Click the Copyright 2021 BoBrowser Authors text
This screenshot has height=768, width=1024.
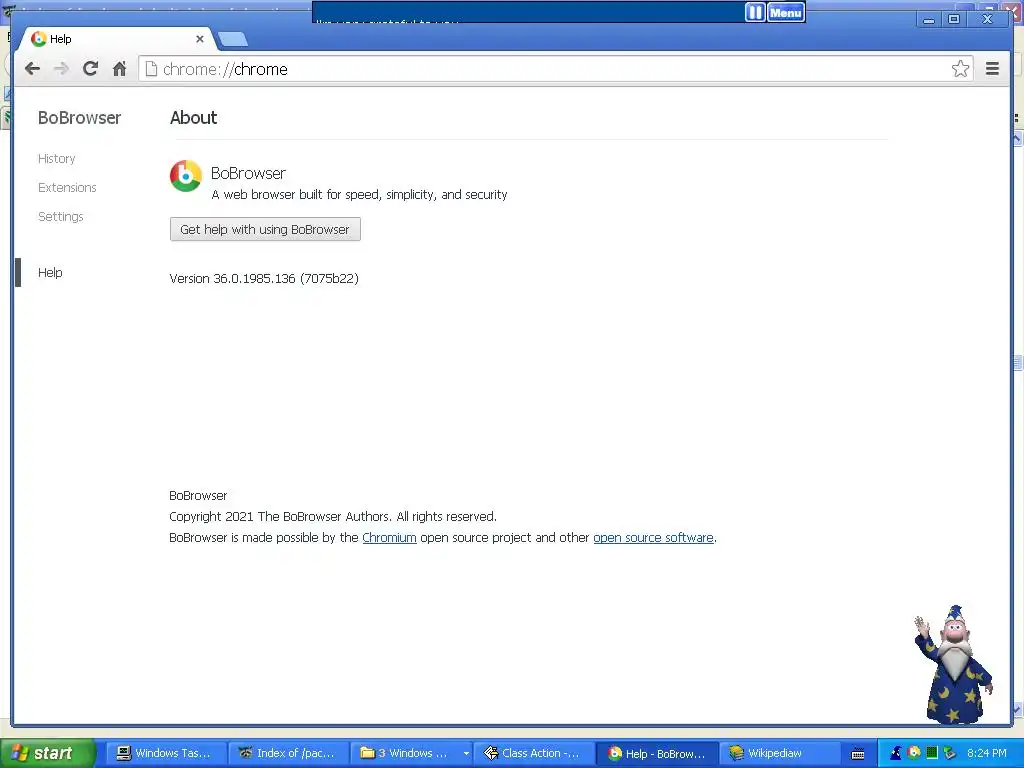pos(332,517)
